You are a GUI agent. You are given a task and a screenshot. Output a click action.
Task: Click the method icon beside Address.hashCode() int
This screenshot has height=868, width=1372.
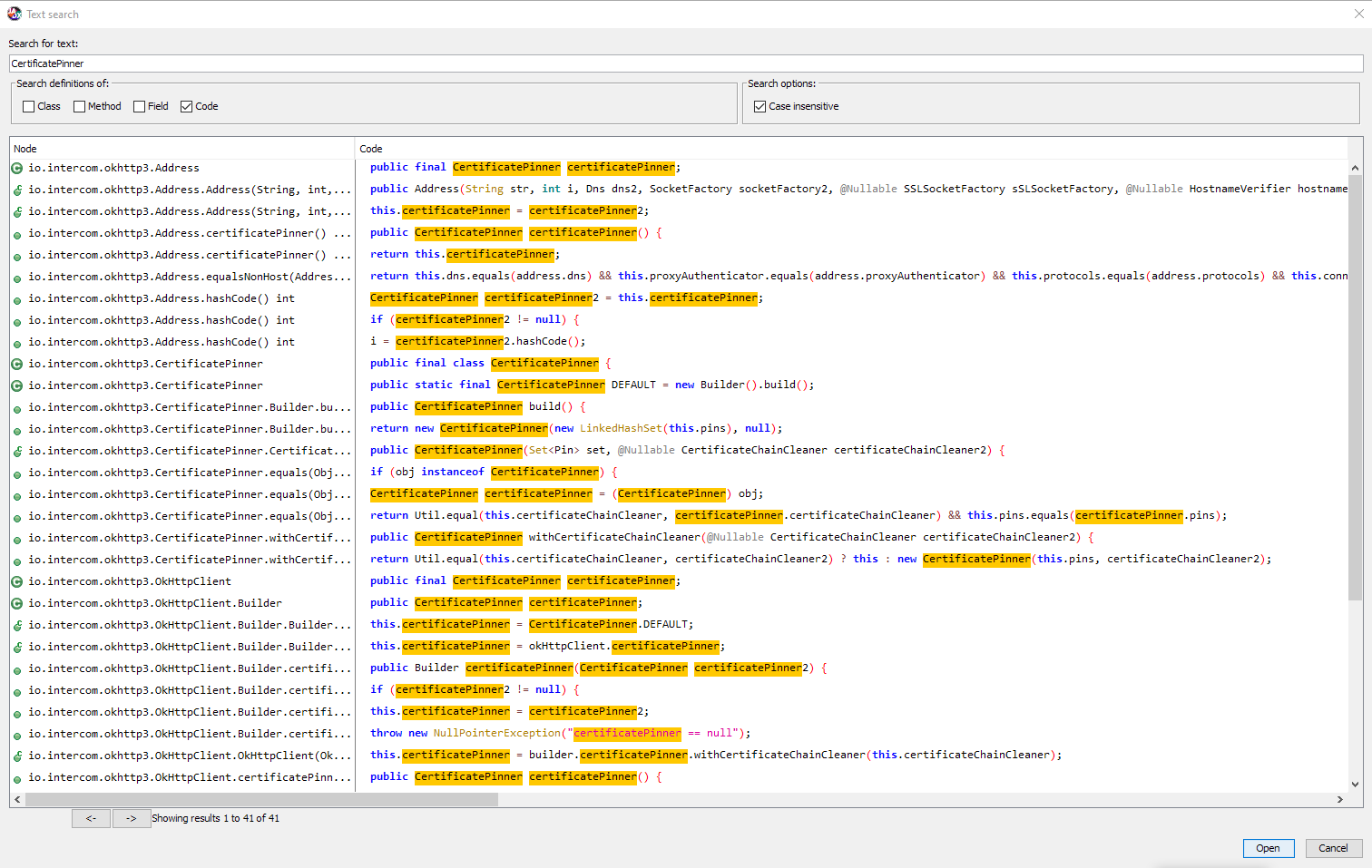[x=16, y=298]
